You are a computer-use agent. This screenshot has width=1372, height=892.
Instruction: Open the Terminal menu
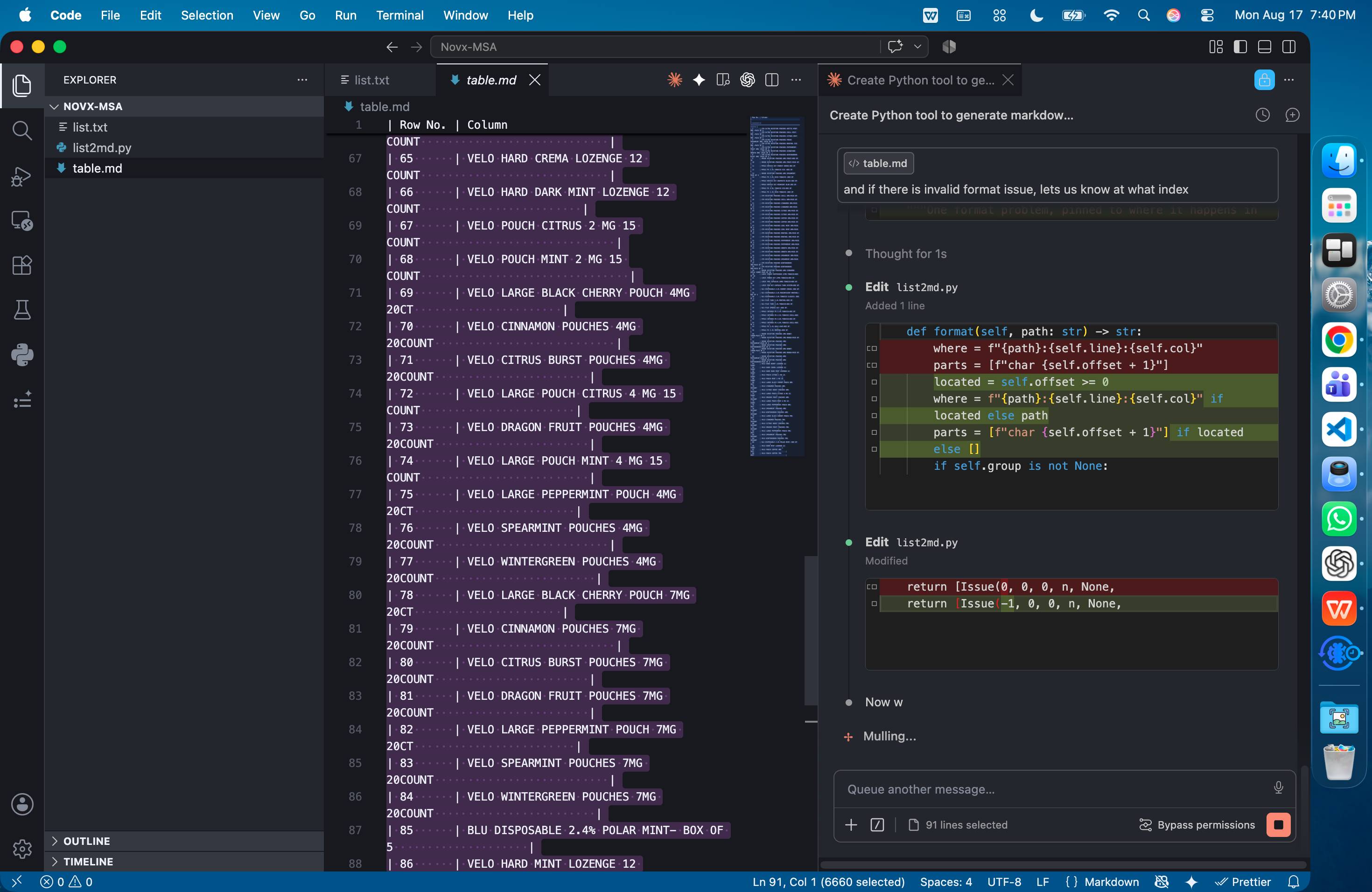point(399,15)
